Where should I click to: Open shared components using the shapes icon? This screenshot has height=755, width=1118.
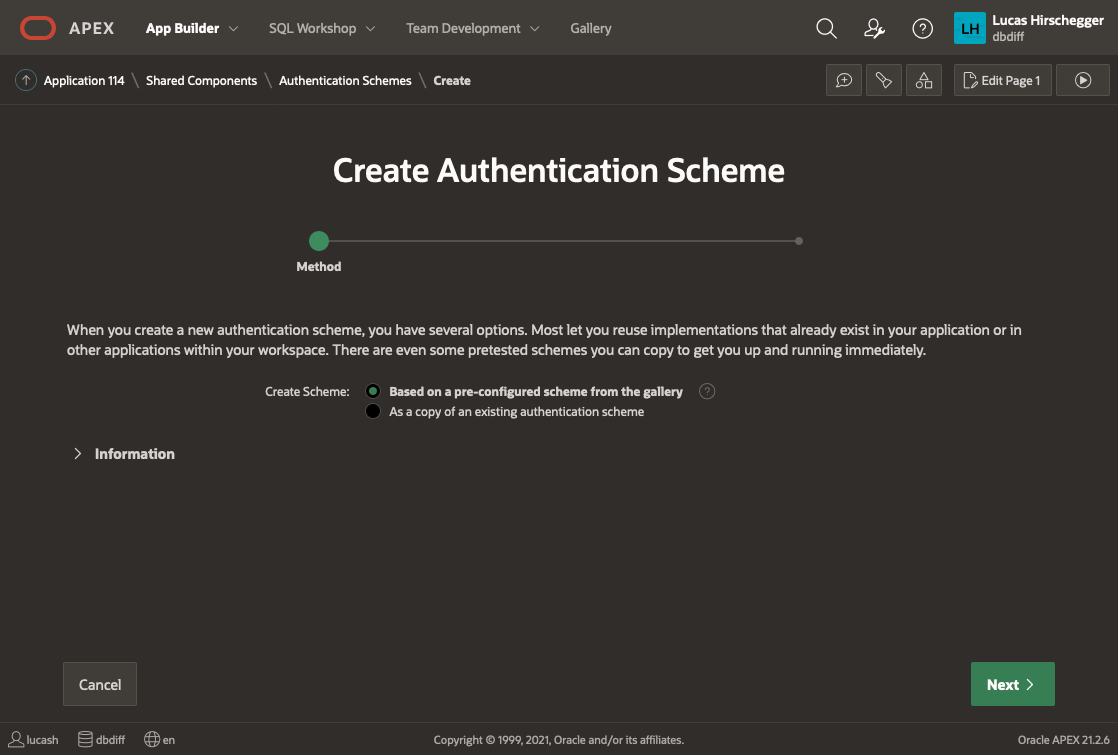(x=923, y=80)
